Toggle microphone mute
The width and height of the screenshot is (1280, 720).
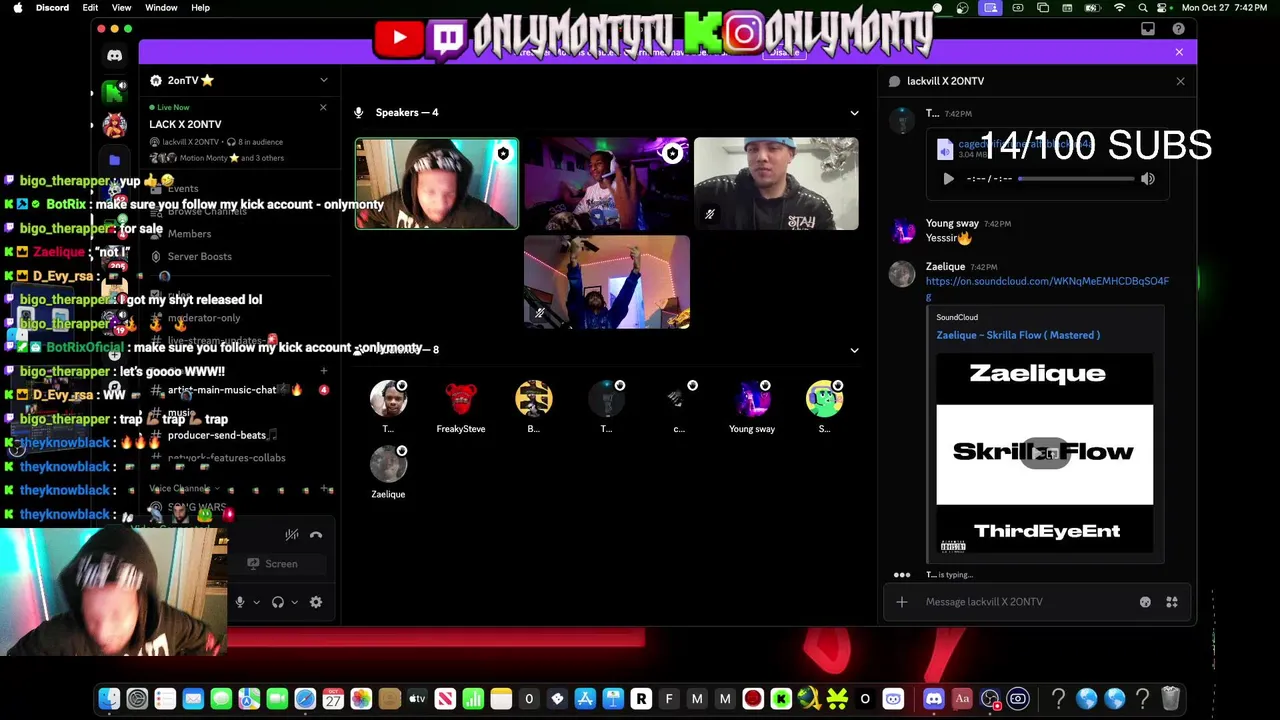[x=239, y=602]
